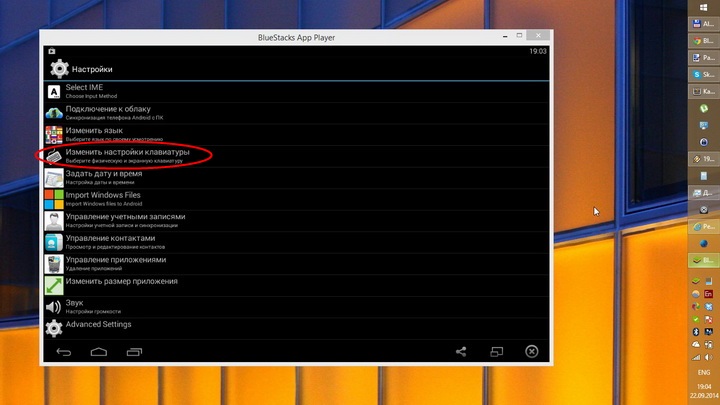Select the cloud connection icon

click(54, 113)
